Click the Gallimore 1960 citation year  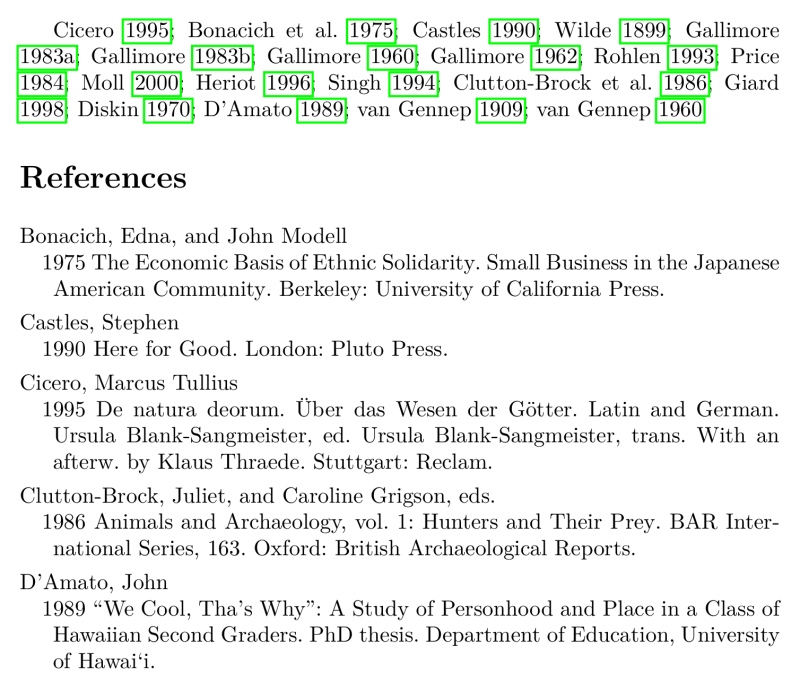[392, 57]
